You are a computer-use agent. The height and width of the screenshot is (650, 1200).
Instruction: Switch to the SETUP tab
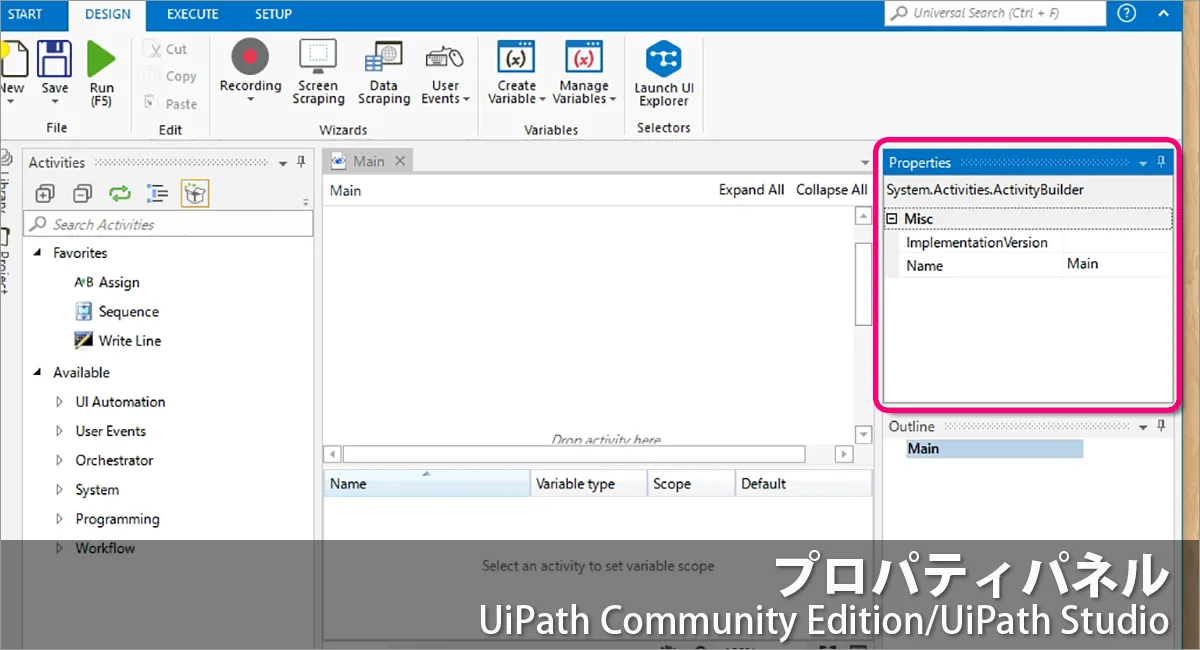(x=273, y=14)
